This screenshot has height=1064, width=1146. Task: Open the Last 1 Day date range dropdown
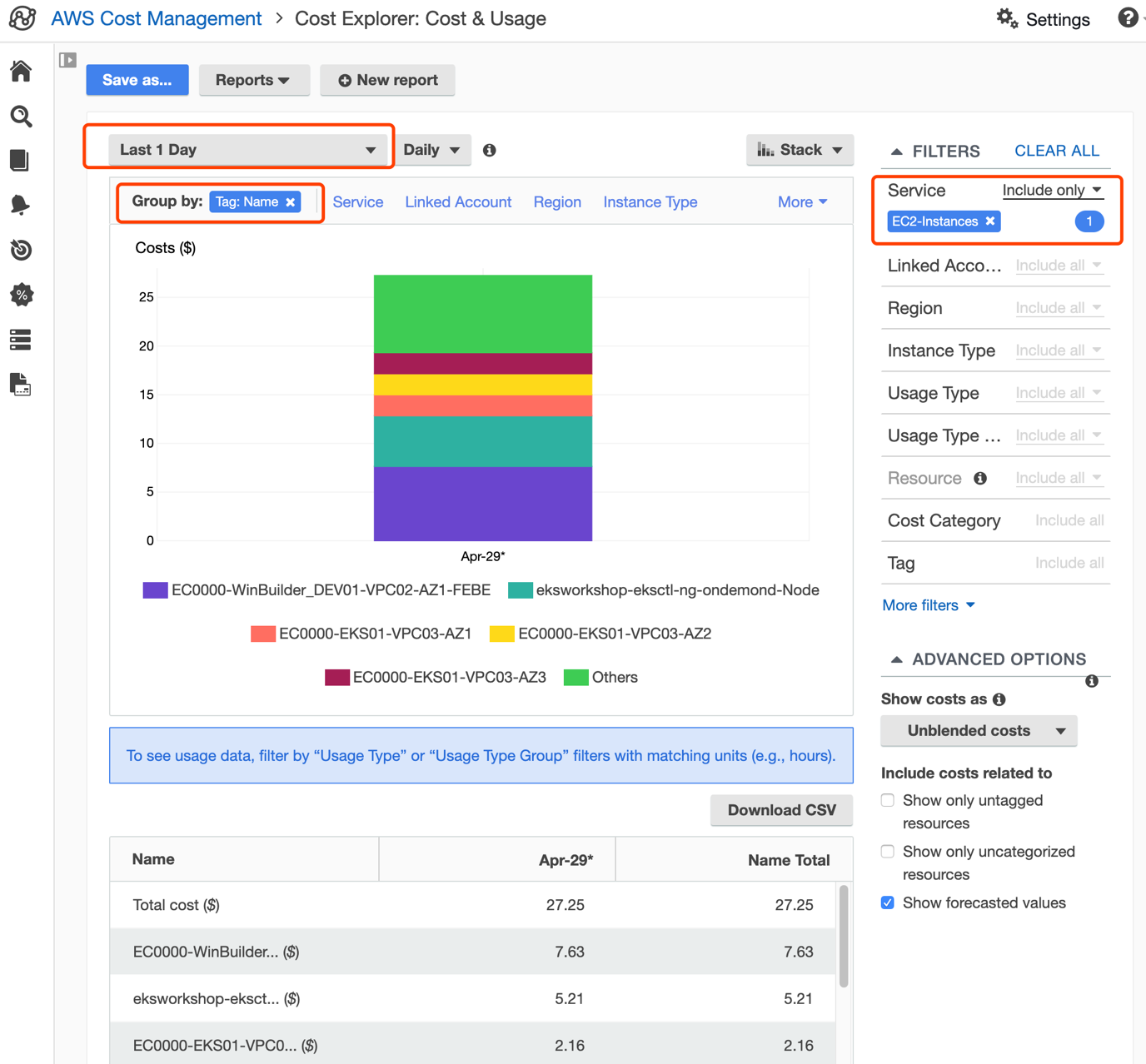pos(248,150)
